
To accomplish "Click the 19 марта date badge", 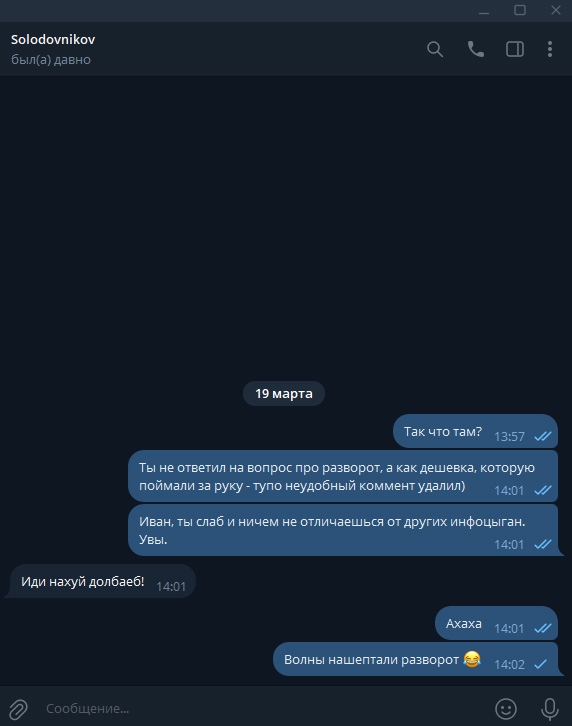I will coord(284,394).
